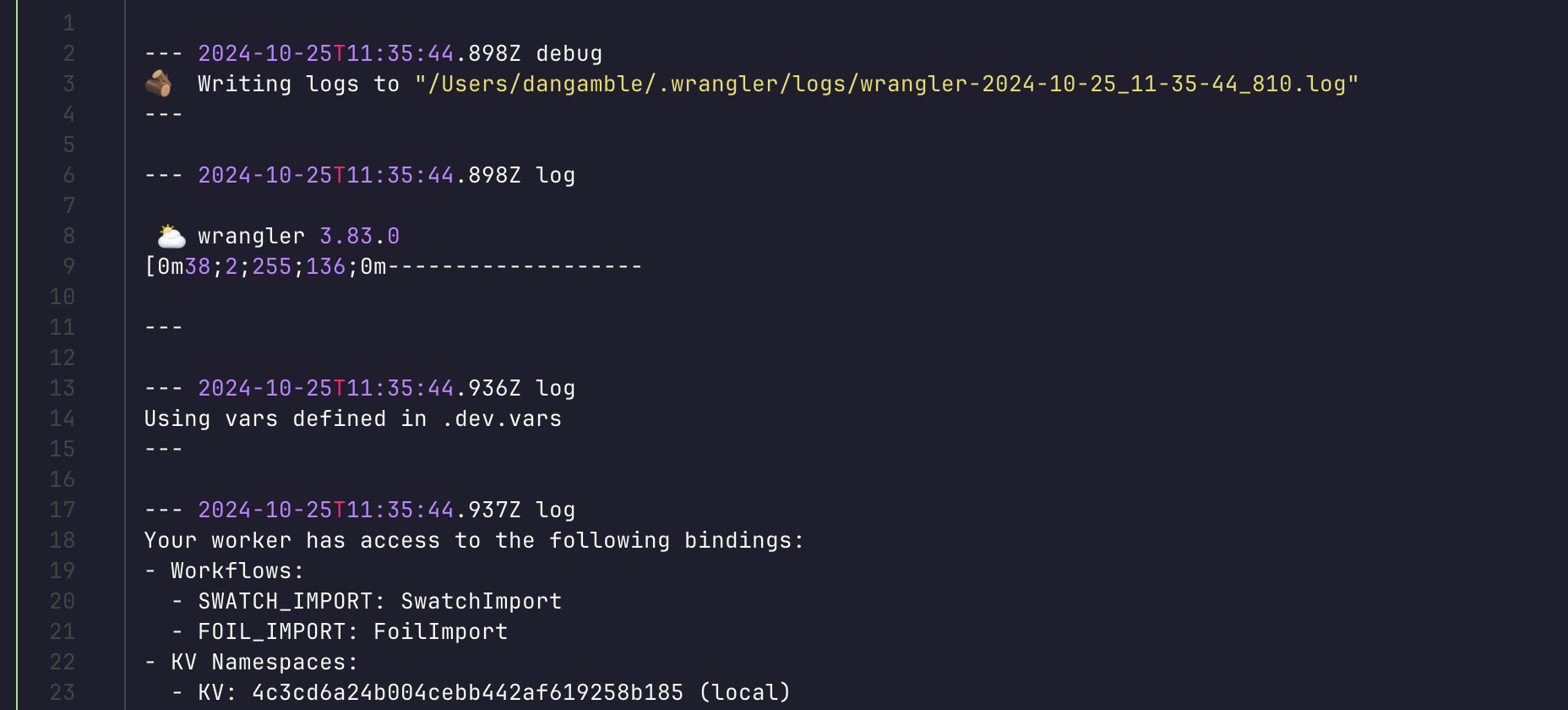The width and height of the screenshot is (1568, 710).
Task: Place cursor on the word "debug"
Action: tap(569, 53)
